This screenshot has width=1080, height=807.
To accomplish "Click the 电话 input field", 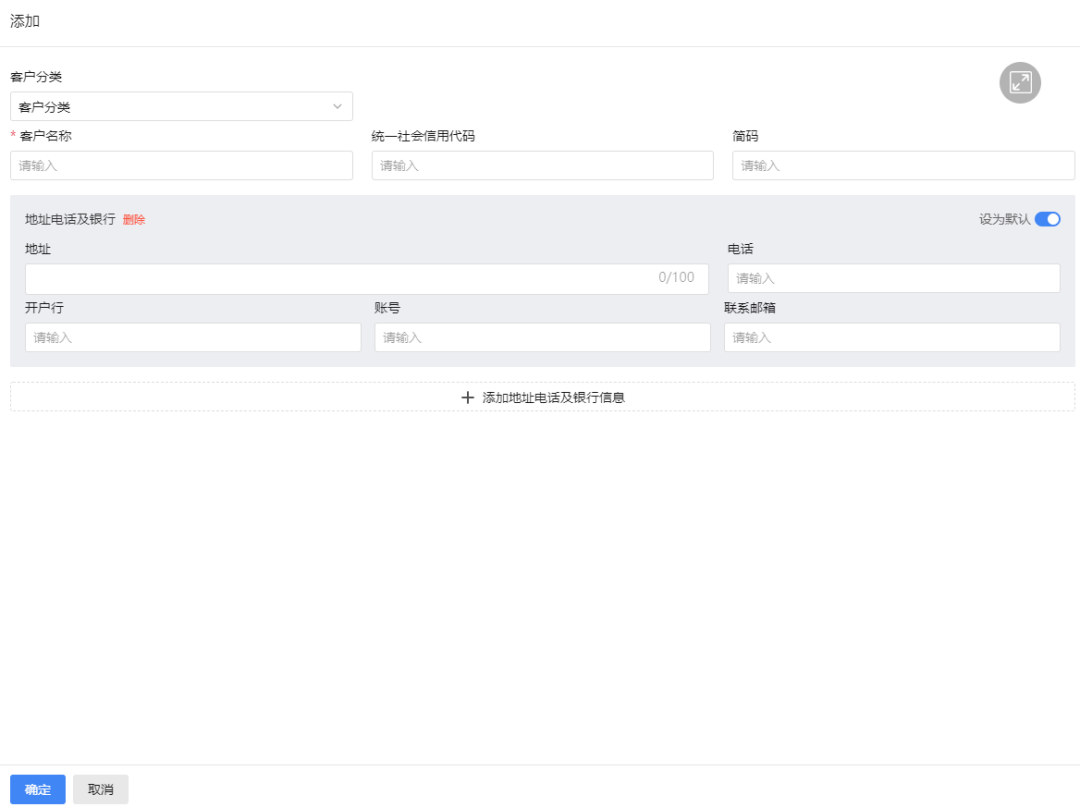I will (893, 278).
